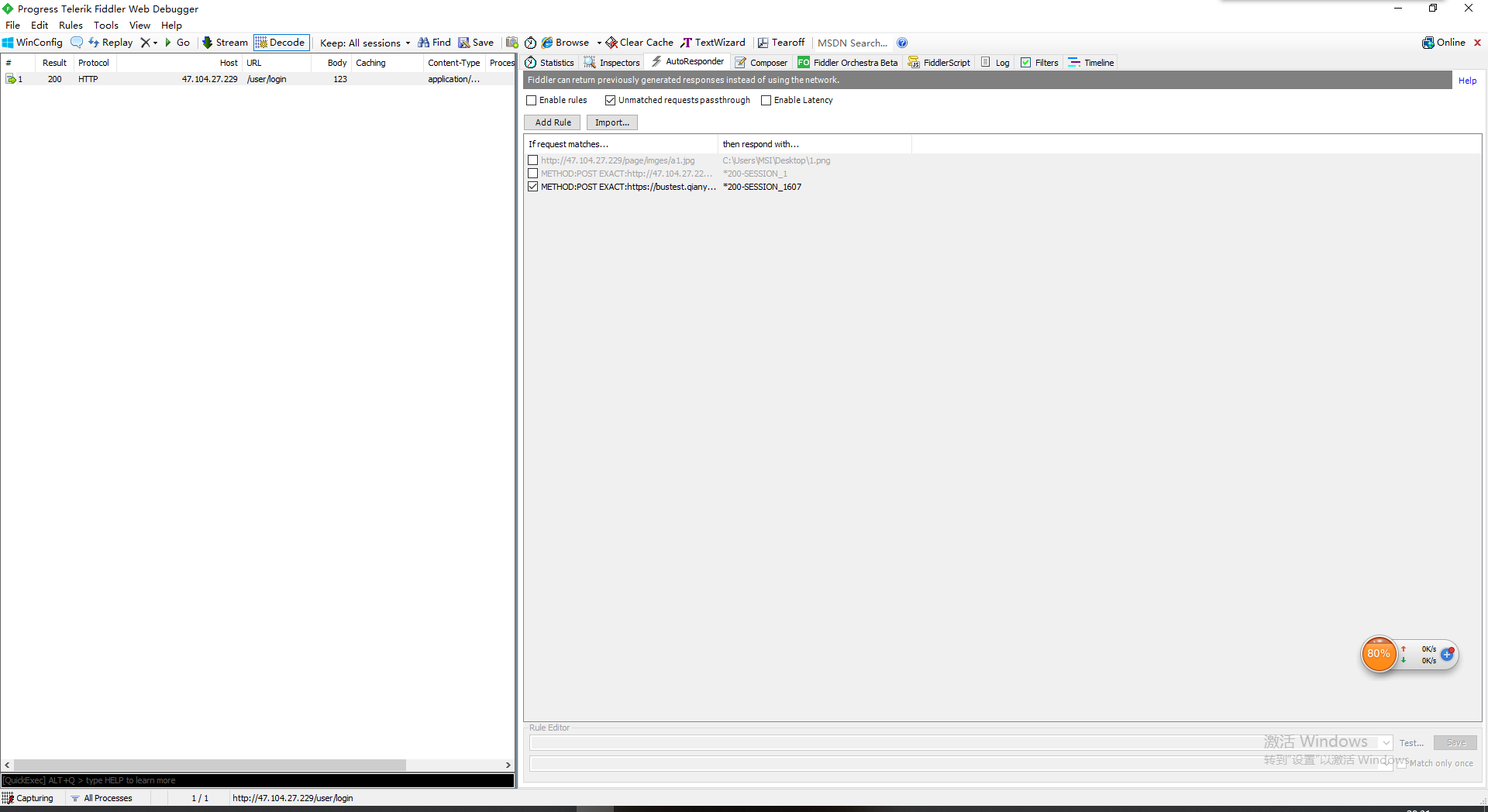This screenshot has width=1488, height=812.
Task: Toggle Capturing in the status bar
Action: click(29, 798)
